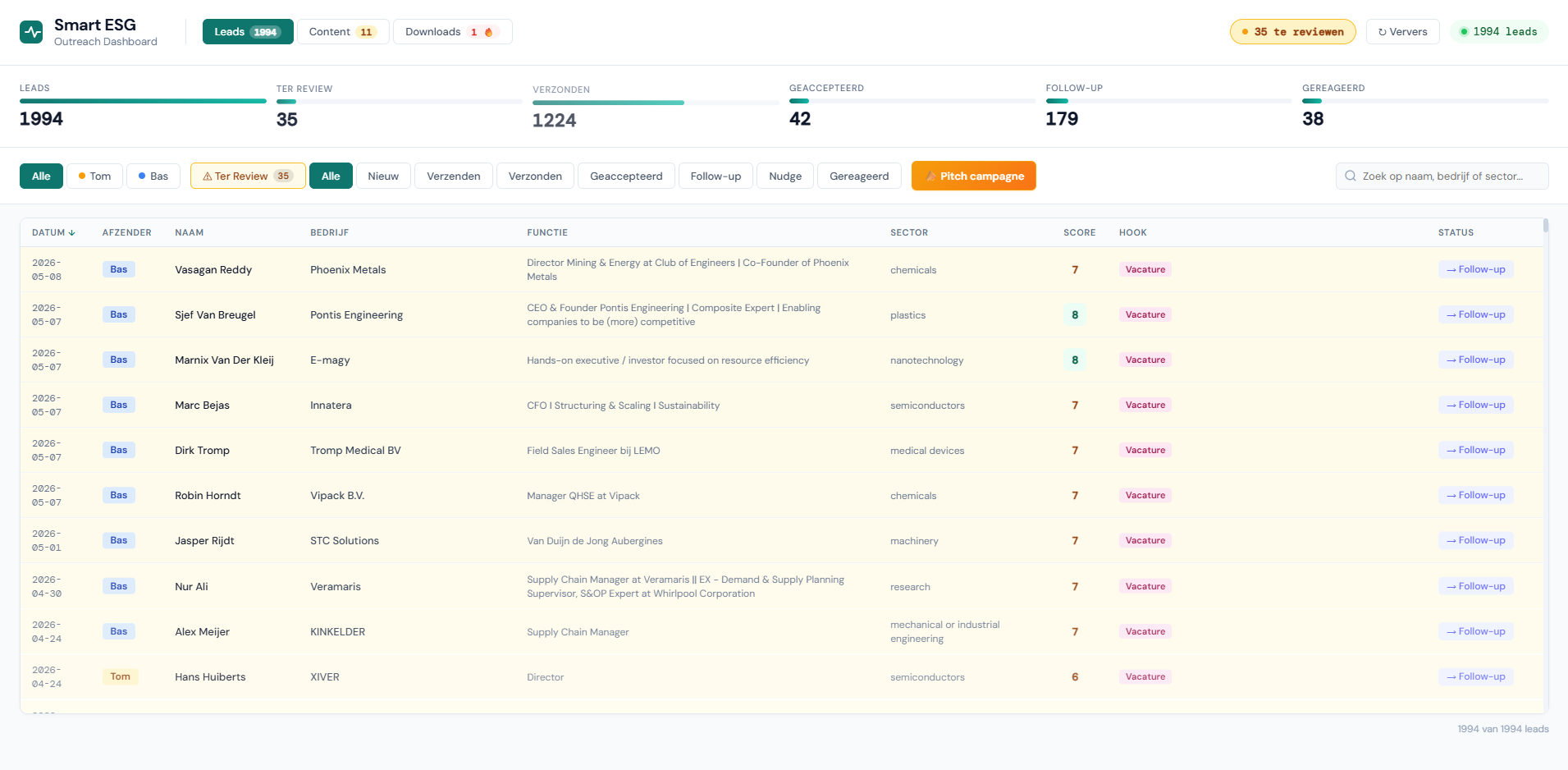Click the fire icon on the Downloads tab

(489, 32)
